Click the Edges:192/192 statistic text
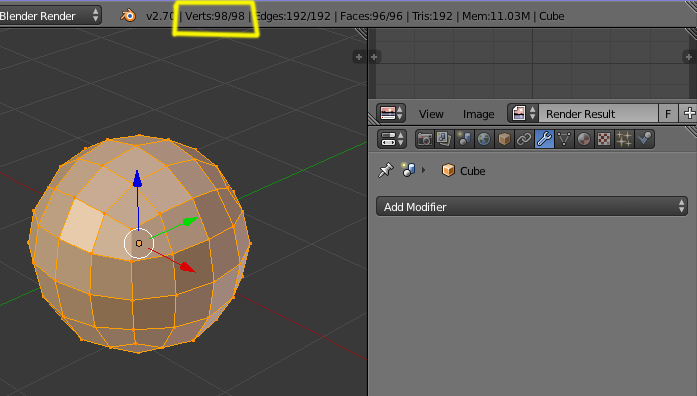 click(293, 16)
